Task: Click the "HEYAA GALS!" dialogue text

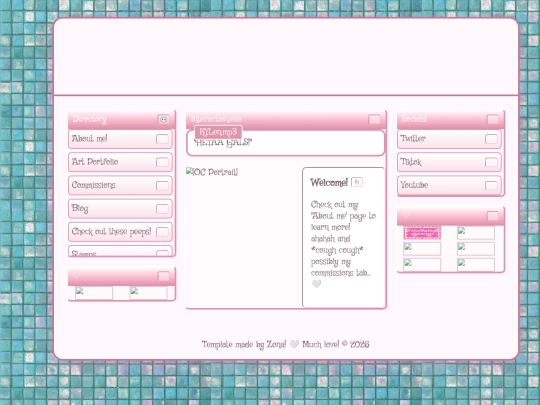Action: 223,143
